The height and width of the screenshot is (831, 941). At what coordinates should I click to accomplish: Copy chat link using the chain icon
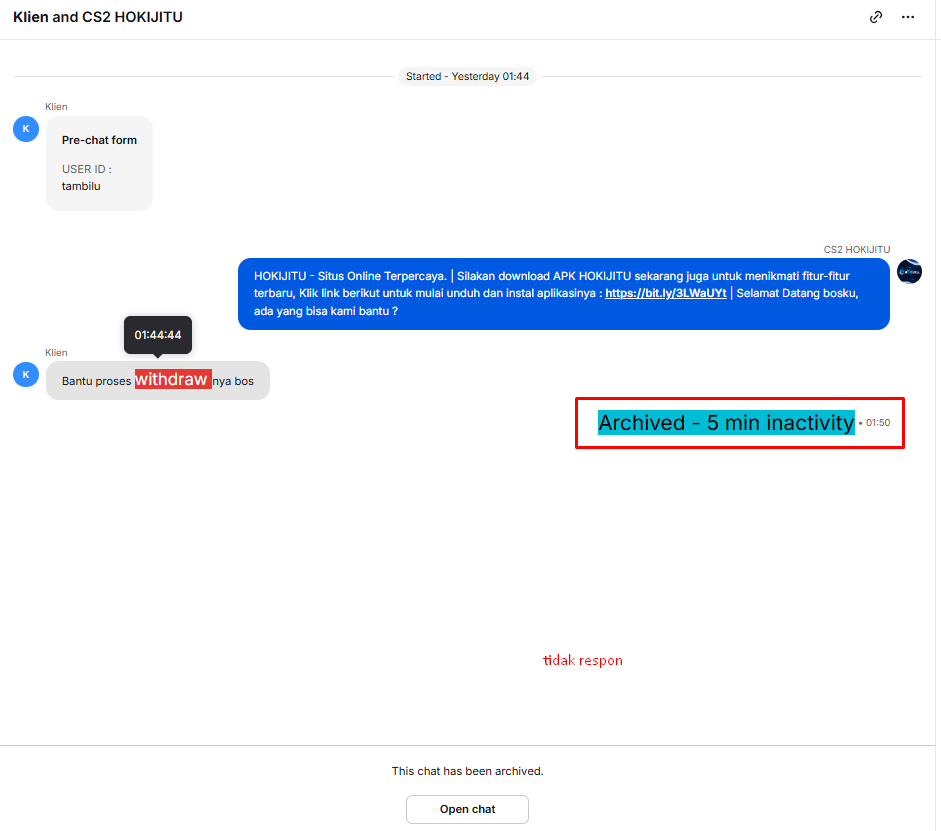pos(876,17)
